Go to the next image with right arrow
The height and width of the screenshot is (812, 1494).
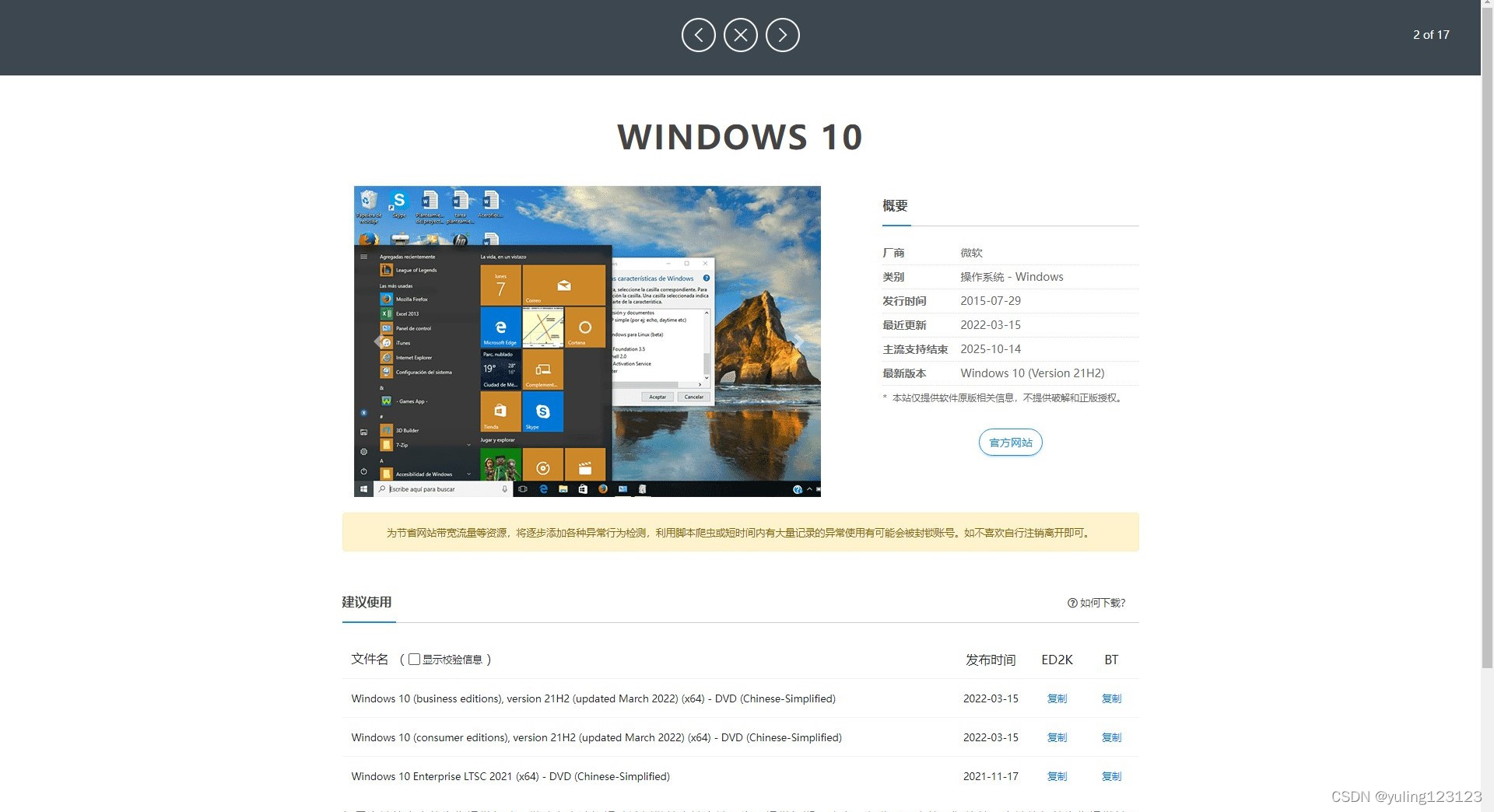(x=782, y=35)
